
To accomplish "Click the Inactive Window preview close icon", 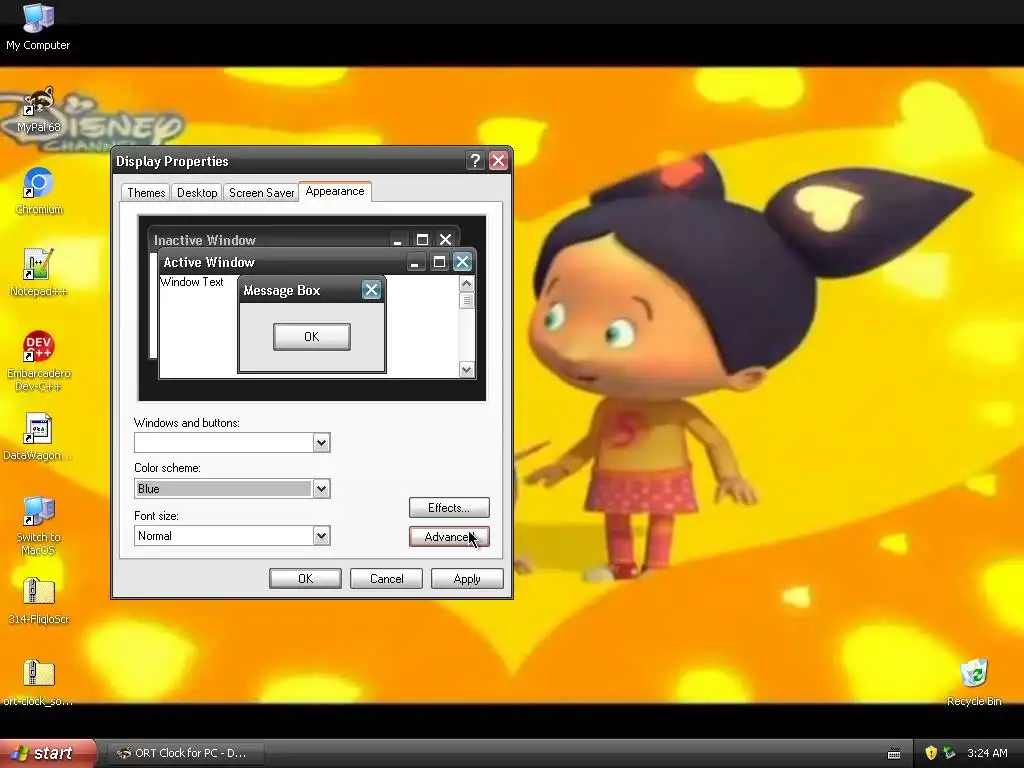I will tap(445, 240).
